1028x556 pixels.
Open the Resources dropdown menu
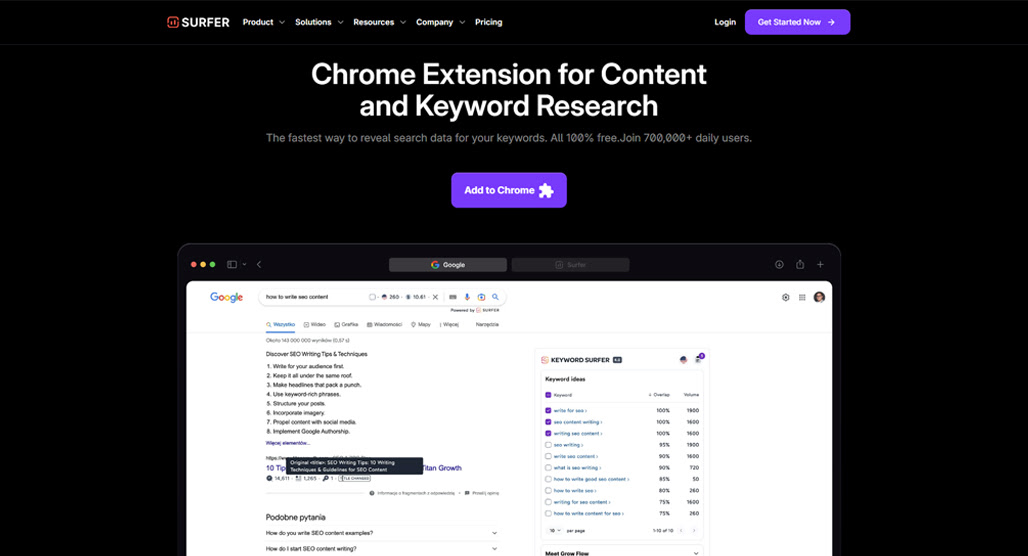click(380, 22)
